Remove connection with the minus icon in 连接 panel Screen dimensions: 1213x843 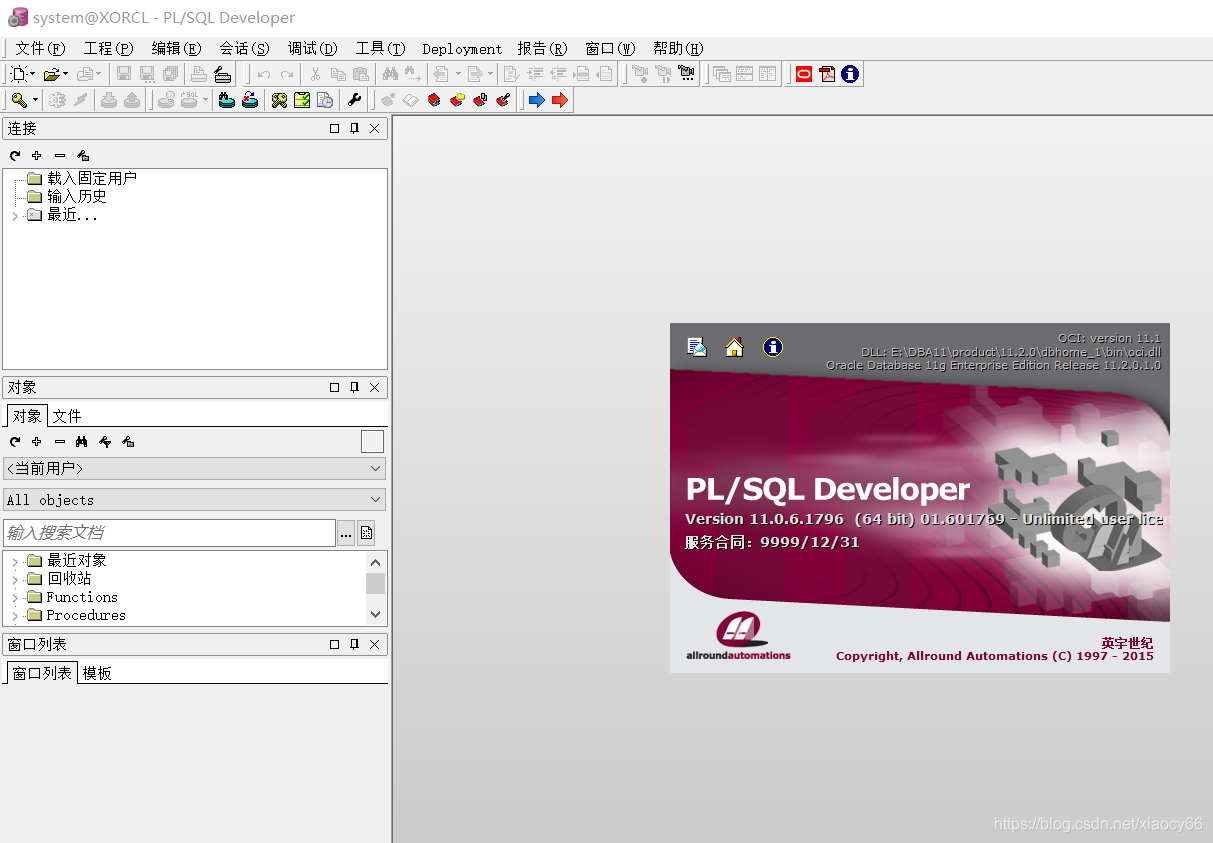(60, 155)
